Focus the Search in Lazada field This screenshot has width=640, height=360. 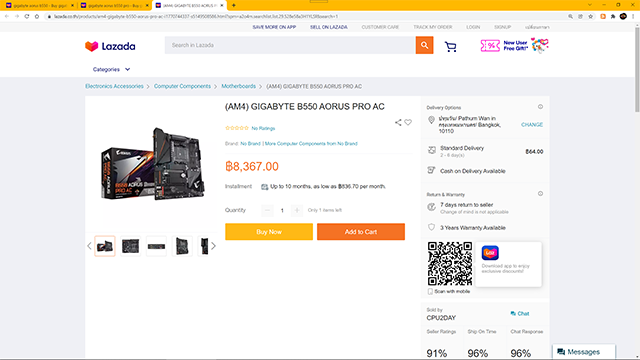290,45
